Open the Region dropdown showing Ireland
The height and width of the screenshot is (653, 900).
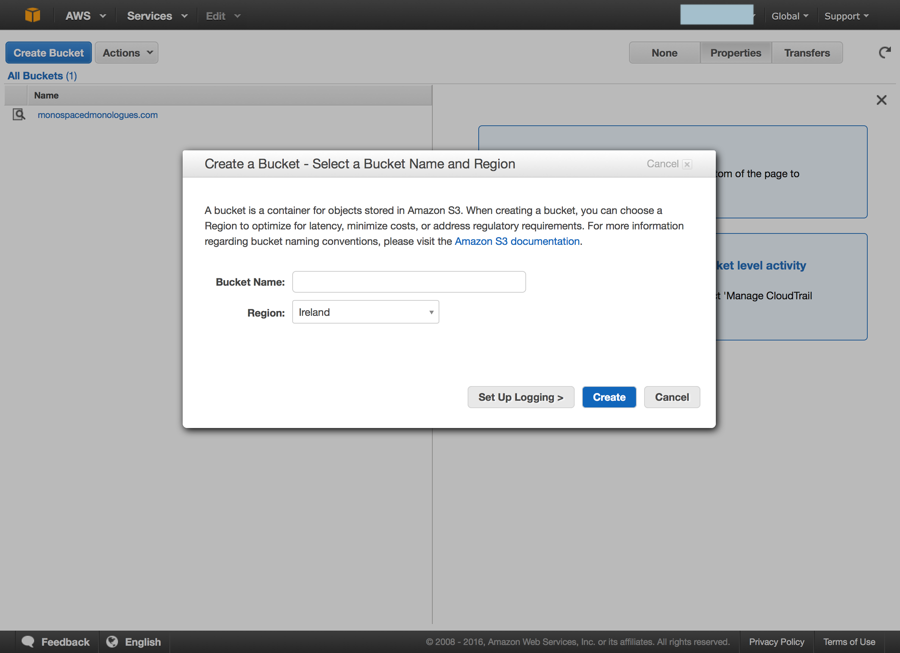pos(366,312)
